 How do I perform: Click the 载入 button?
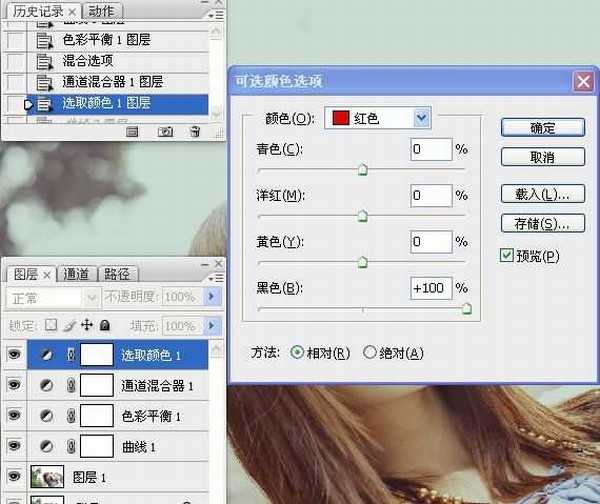tap(542, 193)
